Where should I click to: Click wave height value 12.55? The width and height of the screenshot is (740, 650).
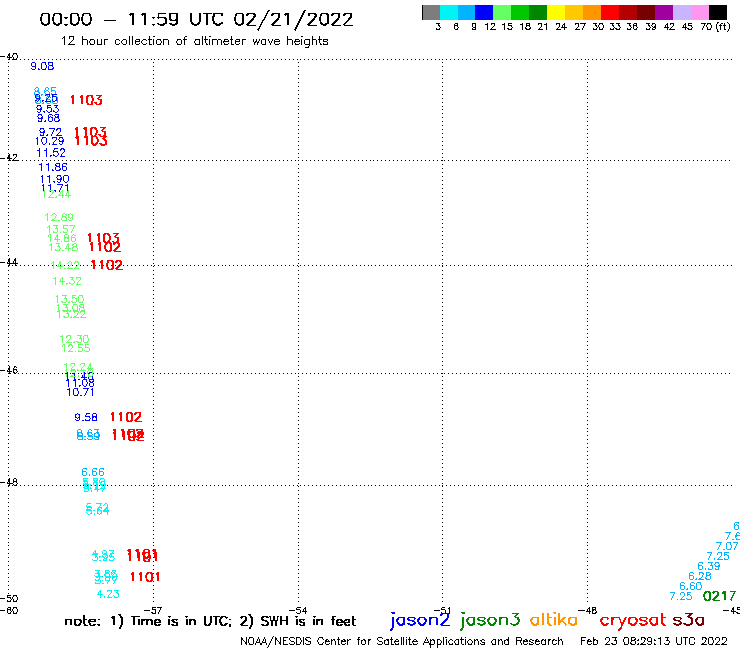point(76,348)
